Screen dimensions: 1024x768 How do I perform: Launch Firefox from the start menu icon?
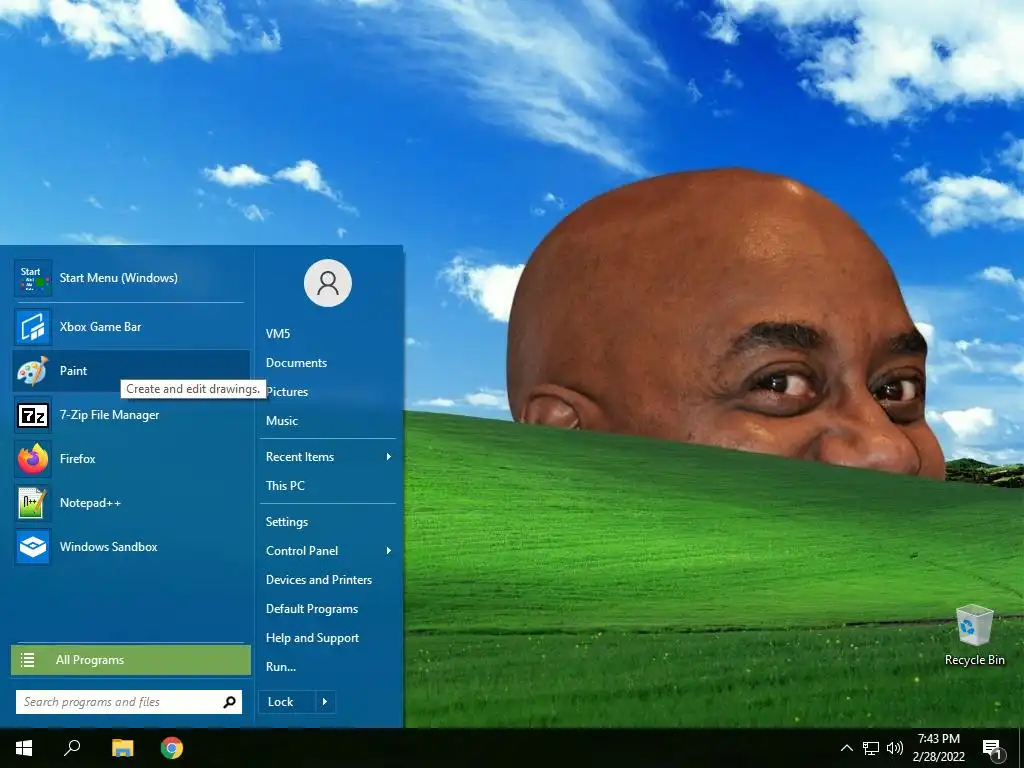click(33, 459)
